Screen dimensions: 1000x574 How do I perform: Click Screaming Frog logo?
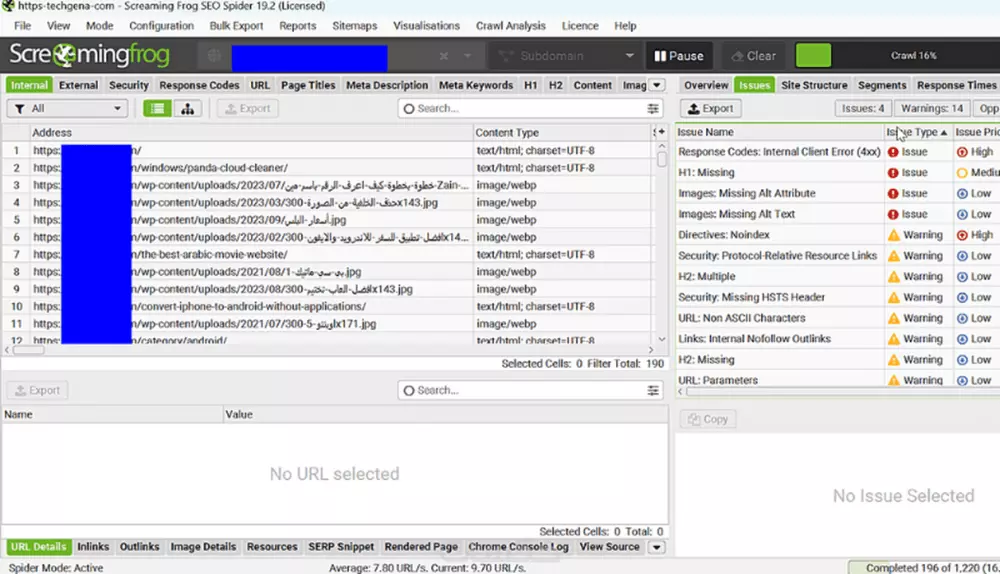point(89,55)
